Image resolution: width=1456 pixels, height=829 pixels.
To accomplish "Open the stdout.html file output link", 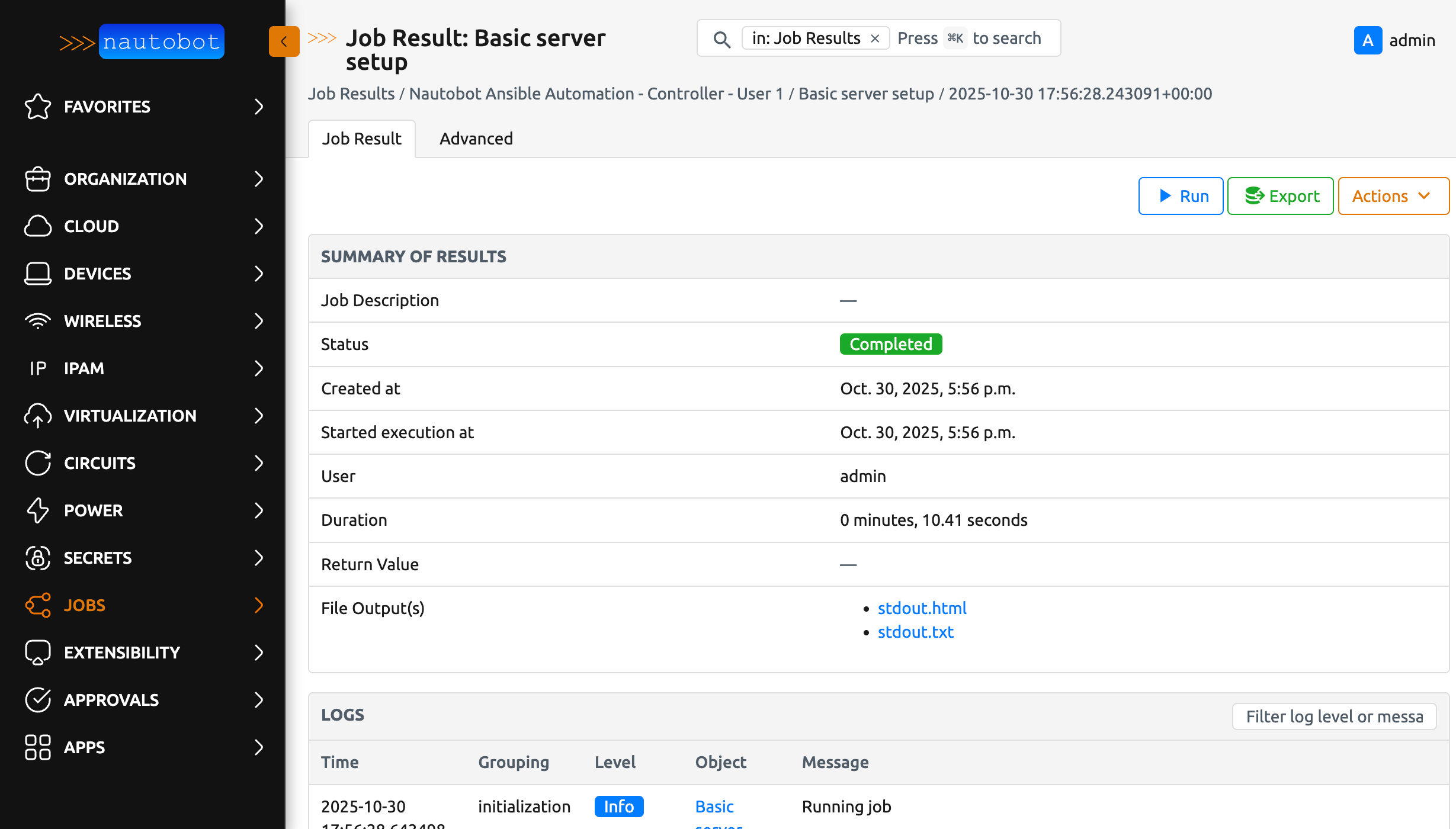I will (922, 608).
